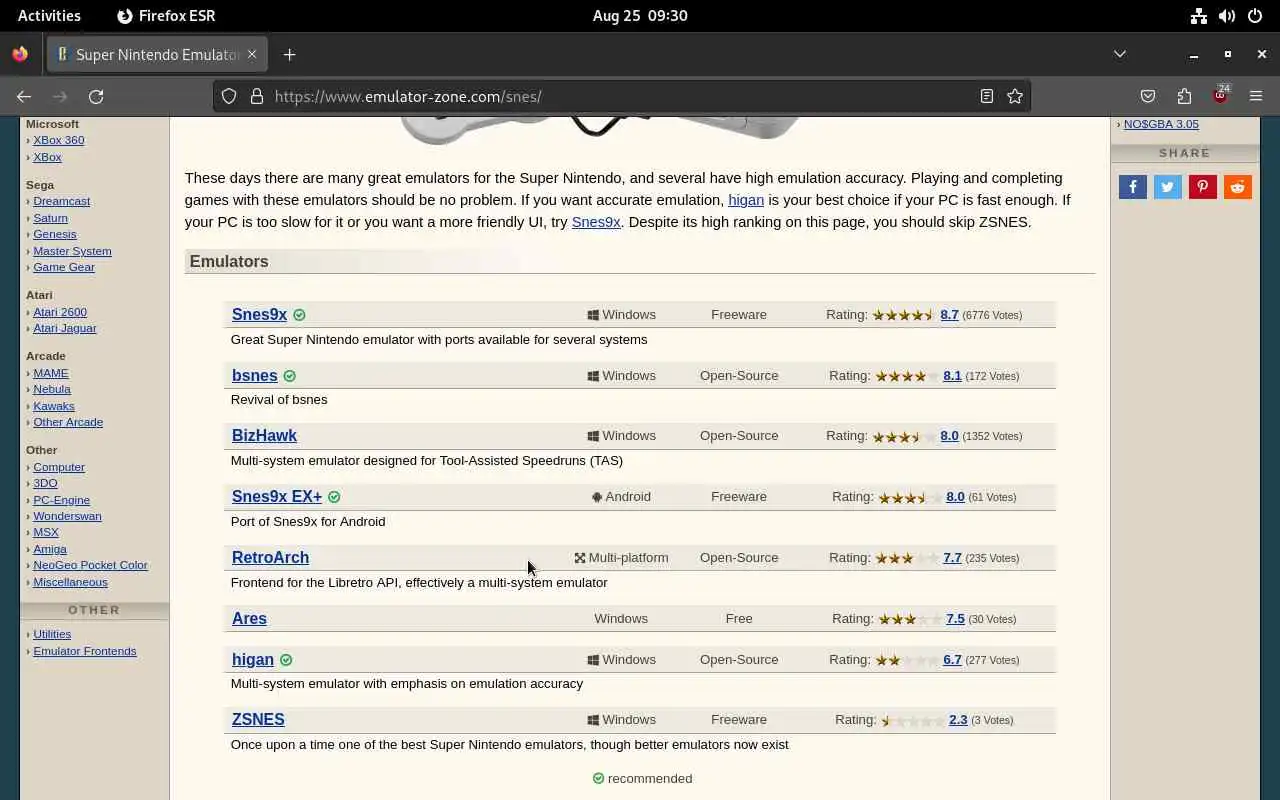The height and width of the screenshot is (800, 1280).
Task: Open Firefox View pinned icon
Action: pyautogui.click(x=20, y=54)
